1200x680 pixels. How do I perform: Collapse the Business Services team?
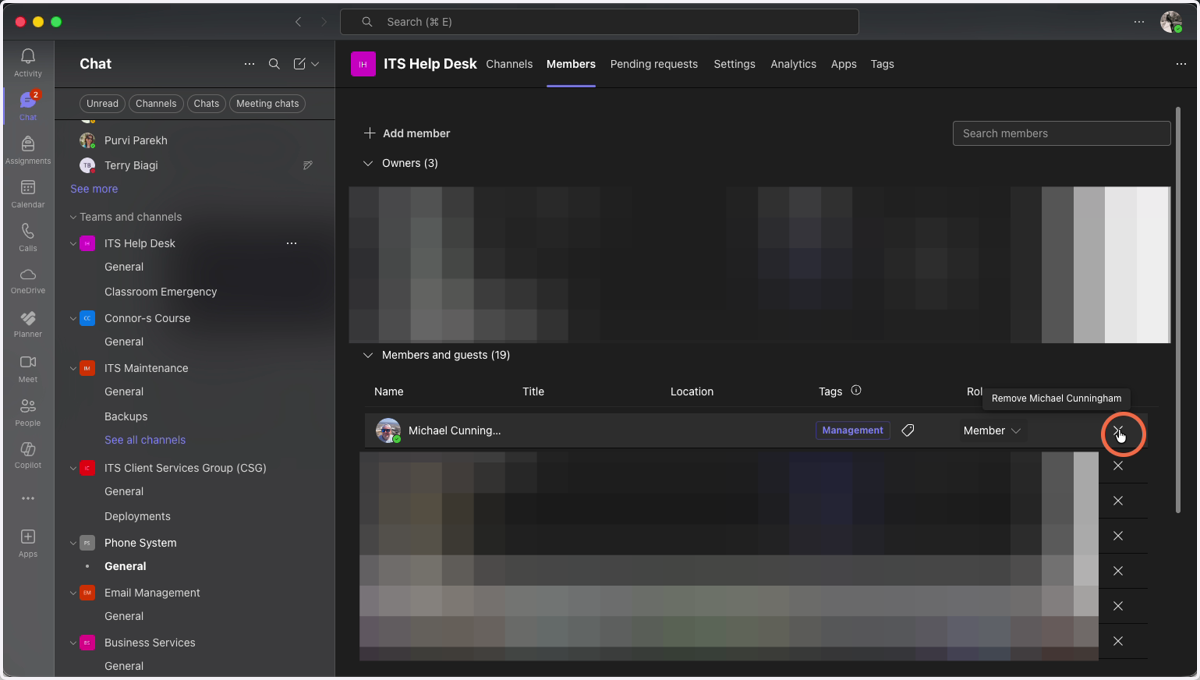(73, 643)
